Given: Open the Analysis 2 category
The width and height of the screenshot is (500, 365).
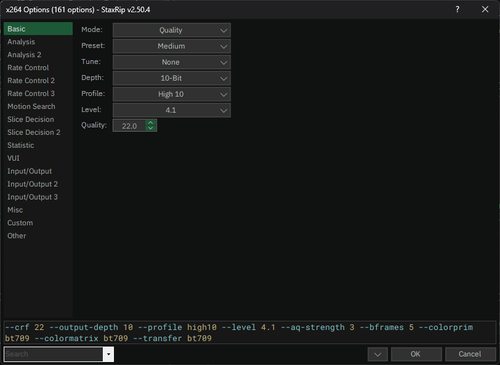Looking at the screenshot, I should coord(38,55).
